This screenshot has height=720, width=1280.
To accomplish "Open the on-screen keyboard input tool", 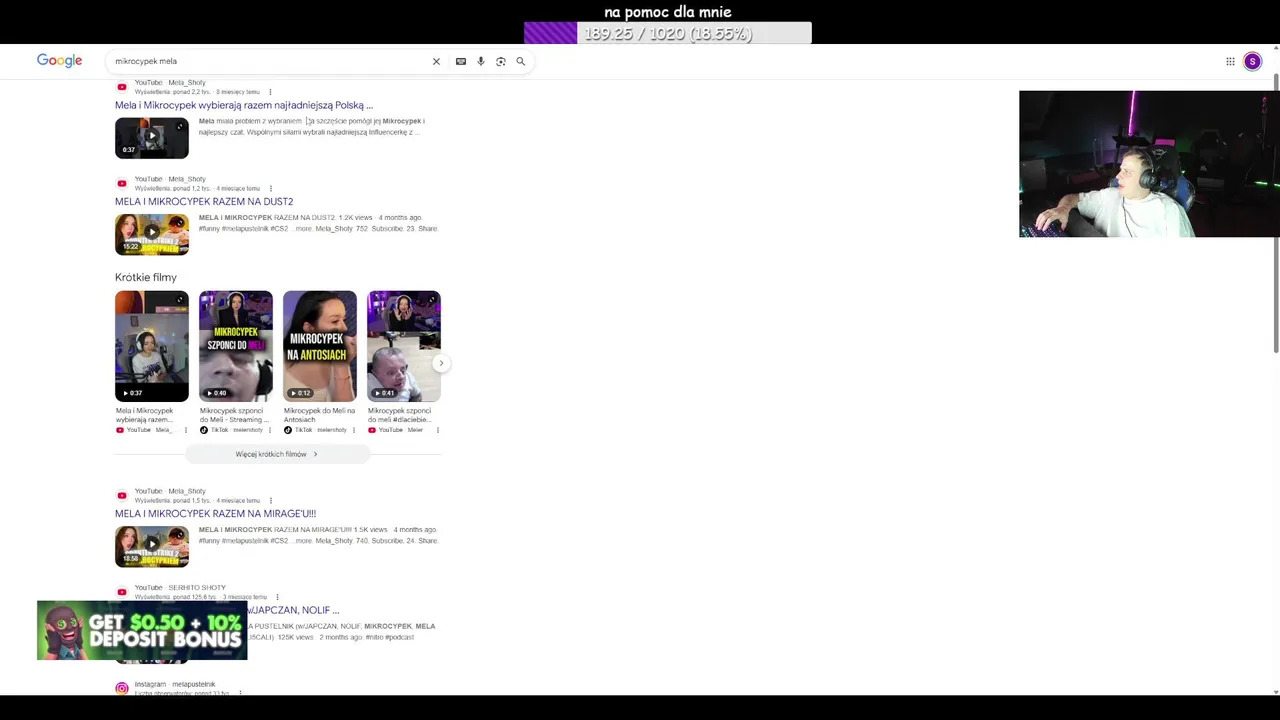I will pyautogui.click(x=461, y=61).
